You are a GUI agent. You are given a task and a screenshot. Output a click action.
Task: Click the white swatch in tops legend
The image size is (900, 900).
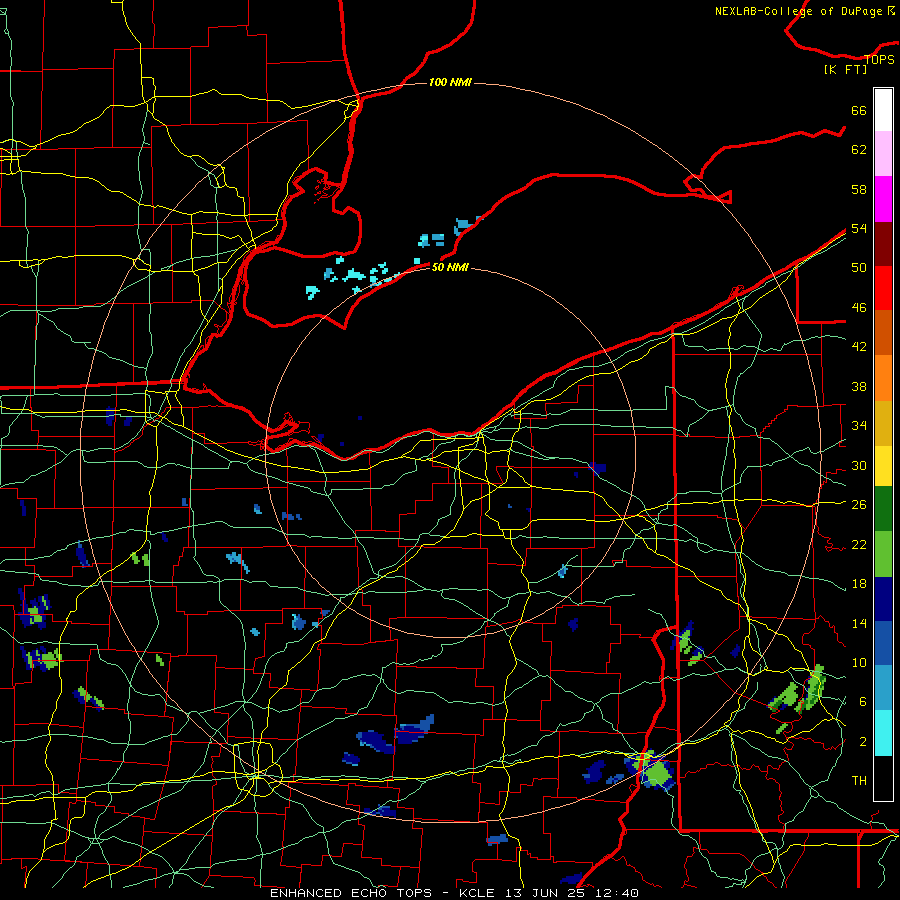pyautogui.click(x=883, y=110)
